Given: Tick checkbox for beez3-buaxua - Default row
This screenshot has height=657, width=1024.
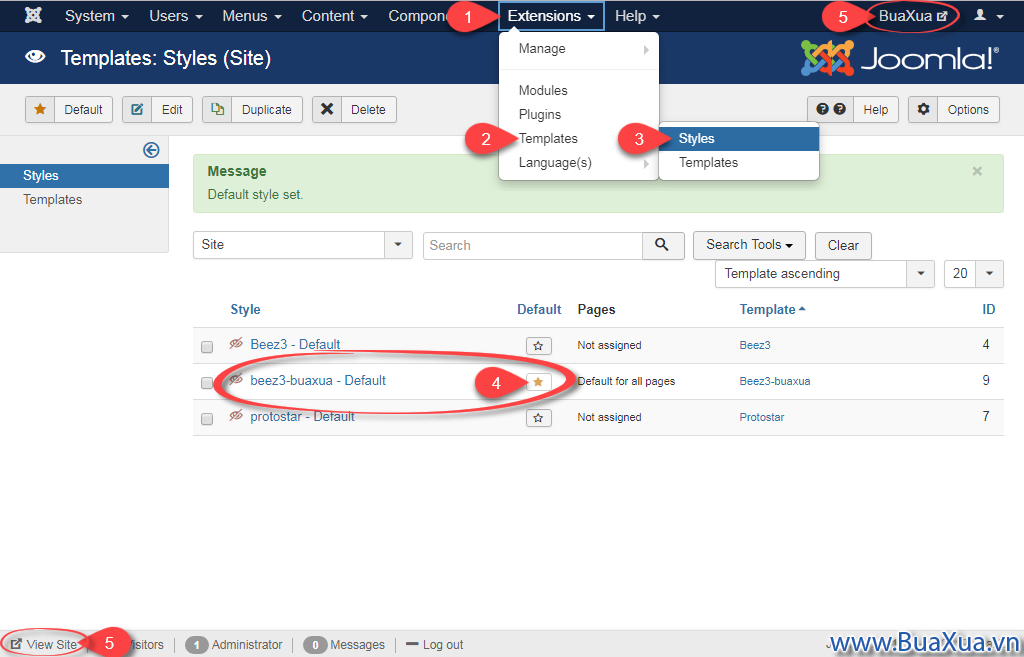Looking at the screenshot, I should click(x=207, y=383).
